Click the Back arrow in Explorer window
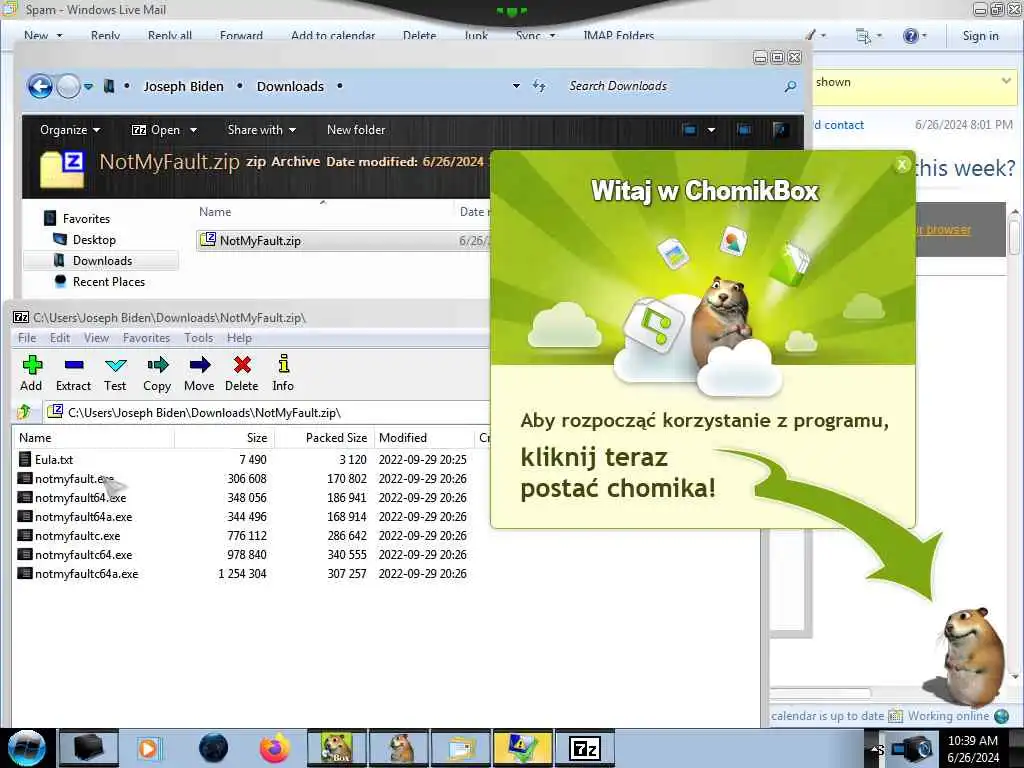The height and width of the screenshot is (768, 1024). pyautogui.click(x=40, y=86)
